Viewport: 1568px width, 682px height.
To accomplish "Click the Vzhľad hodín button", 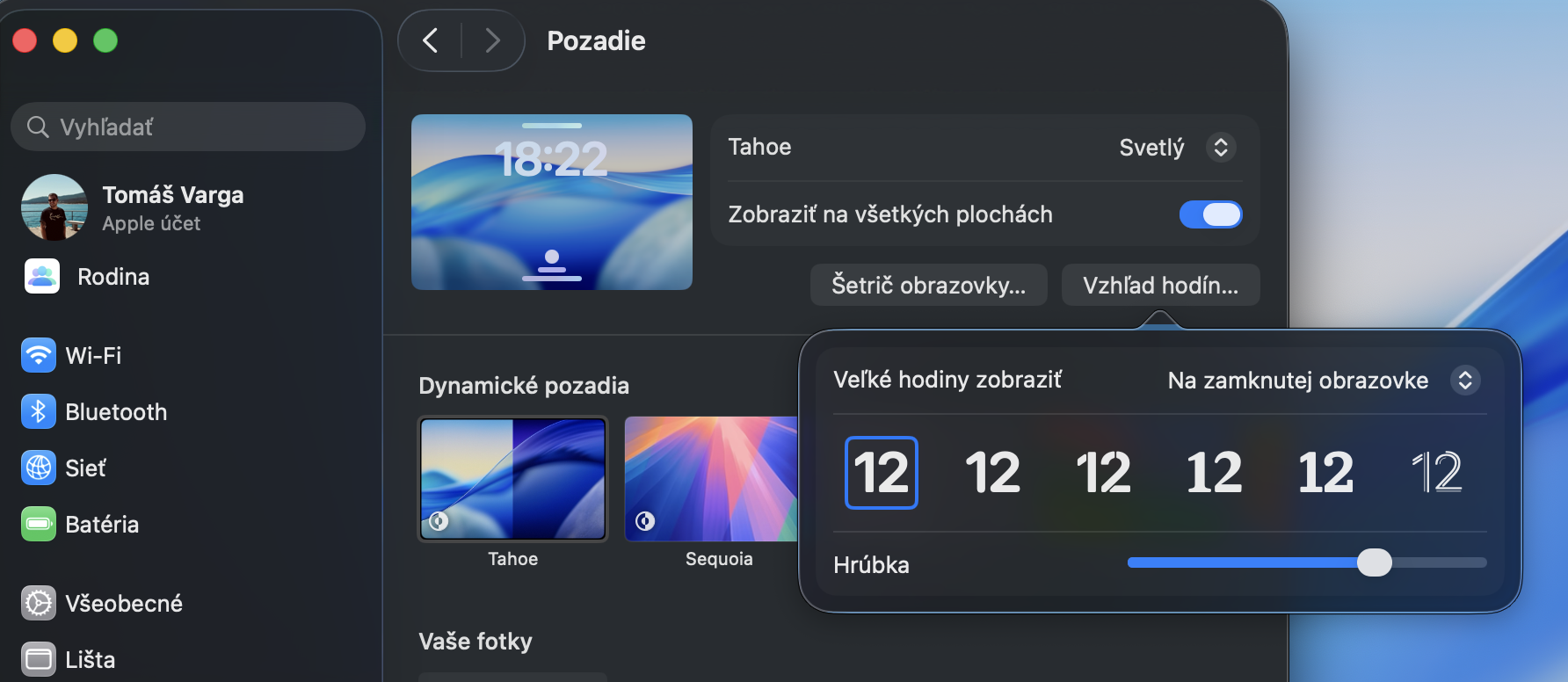I will (x=1160, y=285).
